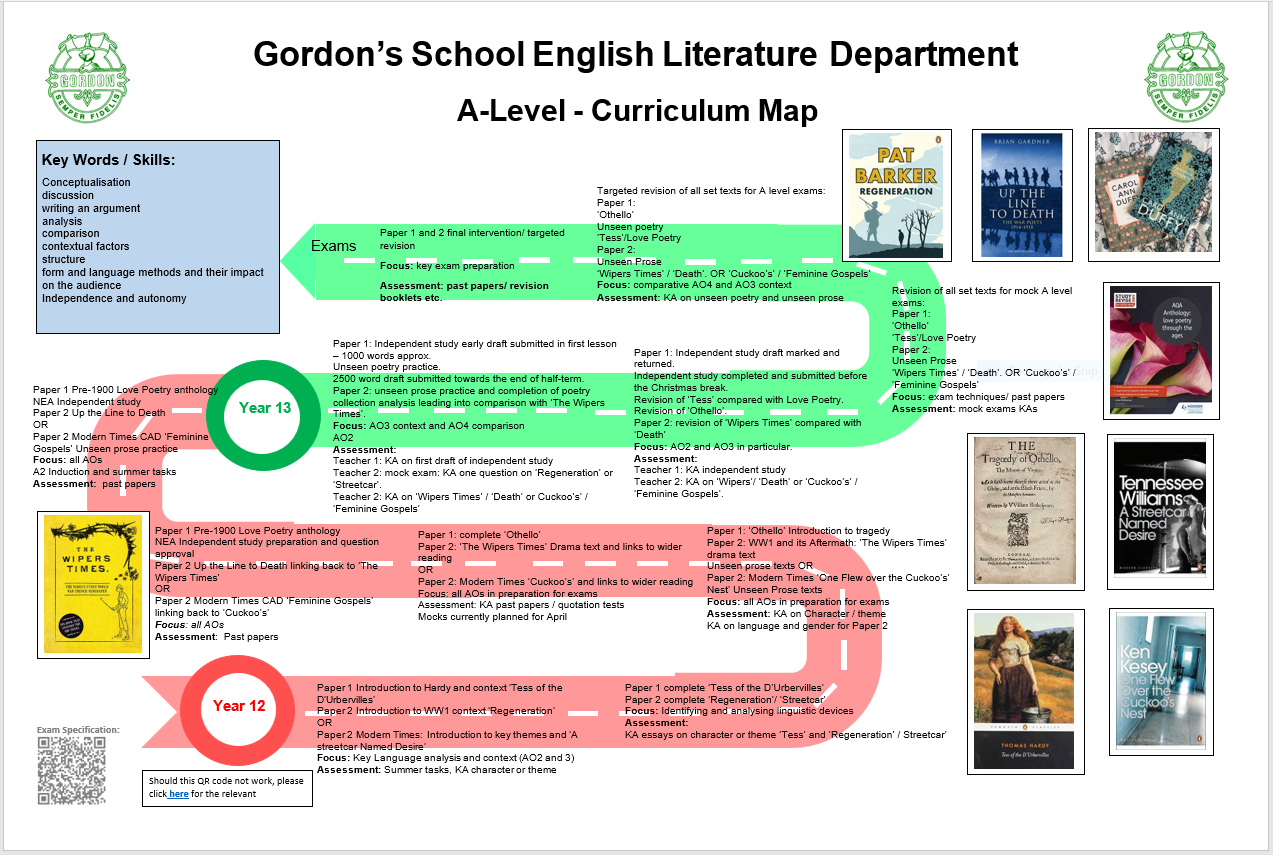Click the line 'Teacher 1: KA independent study'
The image size is (1273, 855).
pos(710,470)
